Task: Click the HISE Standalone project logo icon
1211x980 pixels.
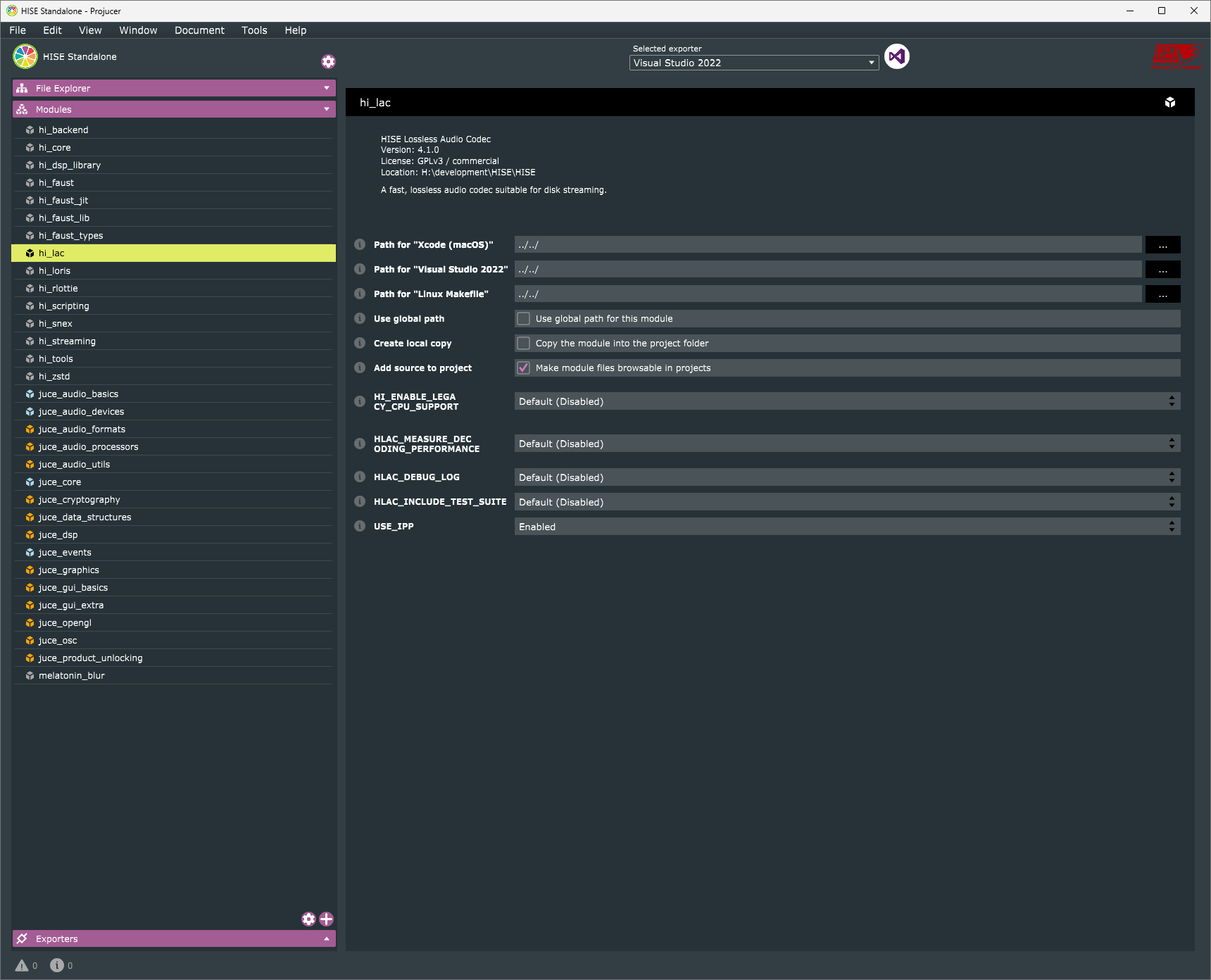Action: coord(25,57)
